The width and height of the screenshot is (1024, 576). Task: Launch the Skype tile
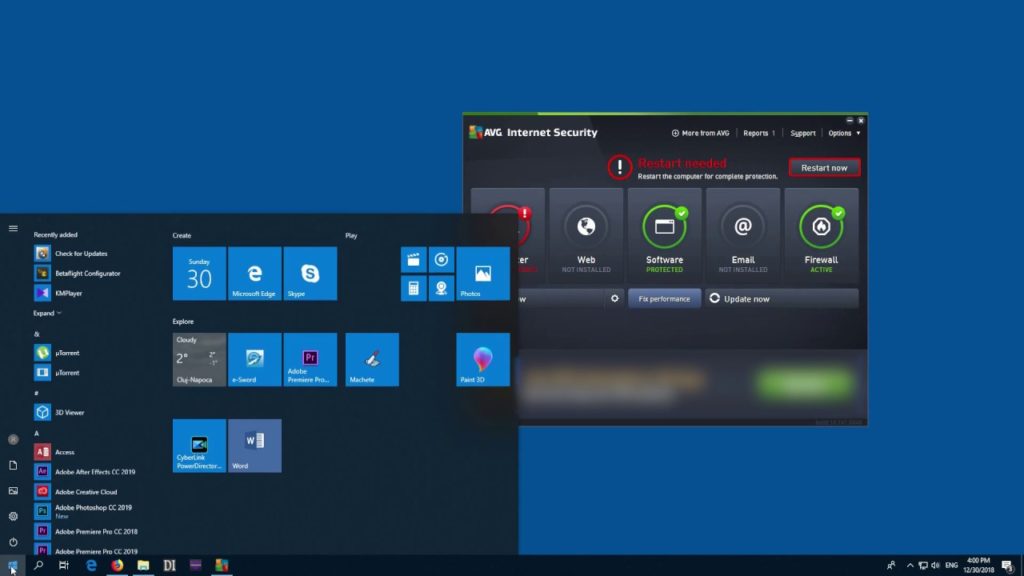click(x=310, y=274)
